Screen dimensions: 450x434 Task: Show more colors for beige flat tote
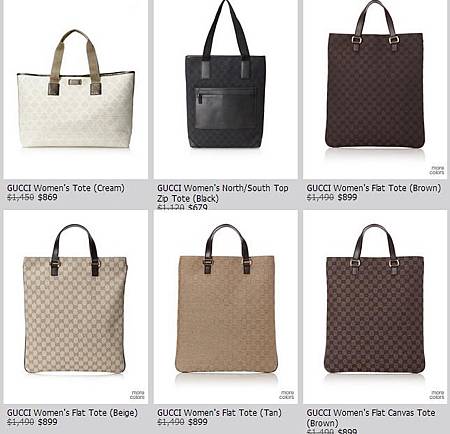pos(137,395)
